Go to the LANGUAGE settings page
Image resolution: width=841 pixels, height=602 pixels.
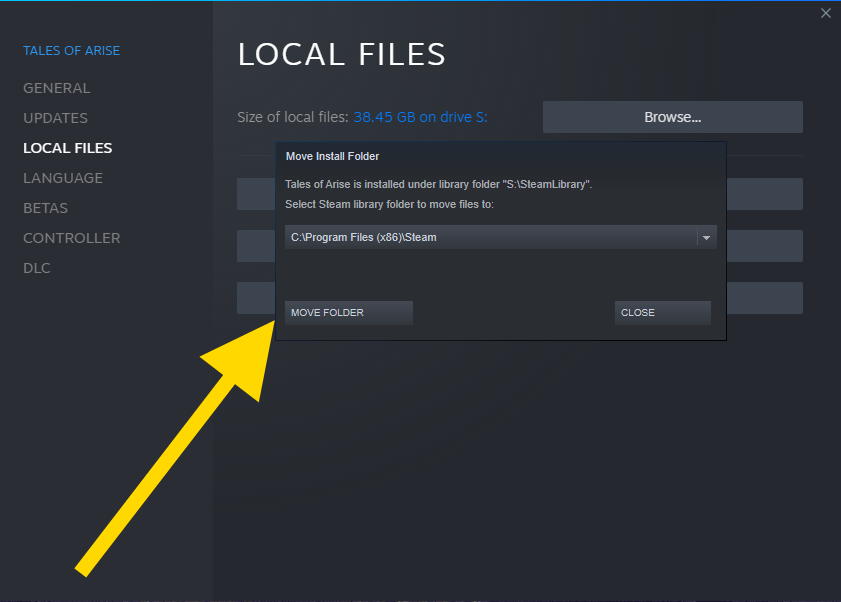click(x=63, y=178)
